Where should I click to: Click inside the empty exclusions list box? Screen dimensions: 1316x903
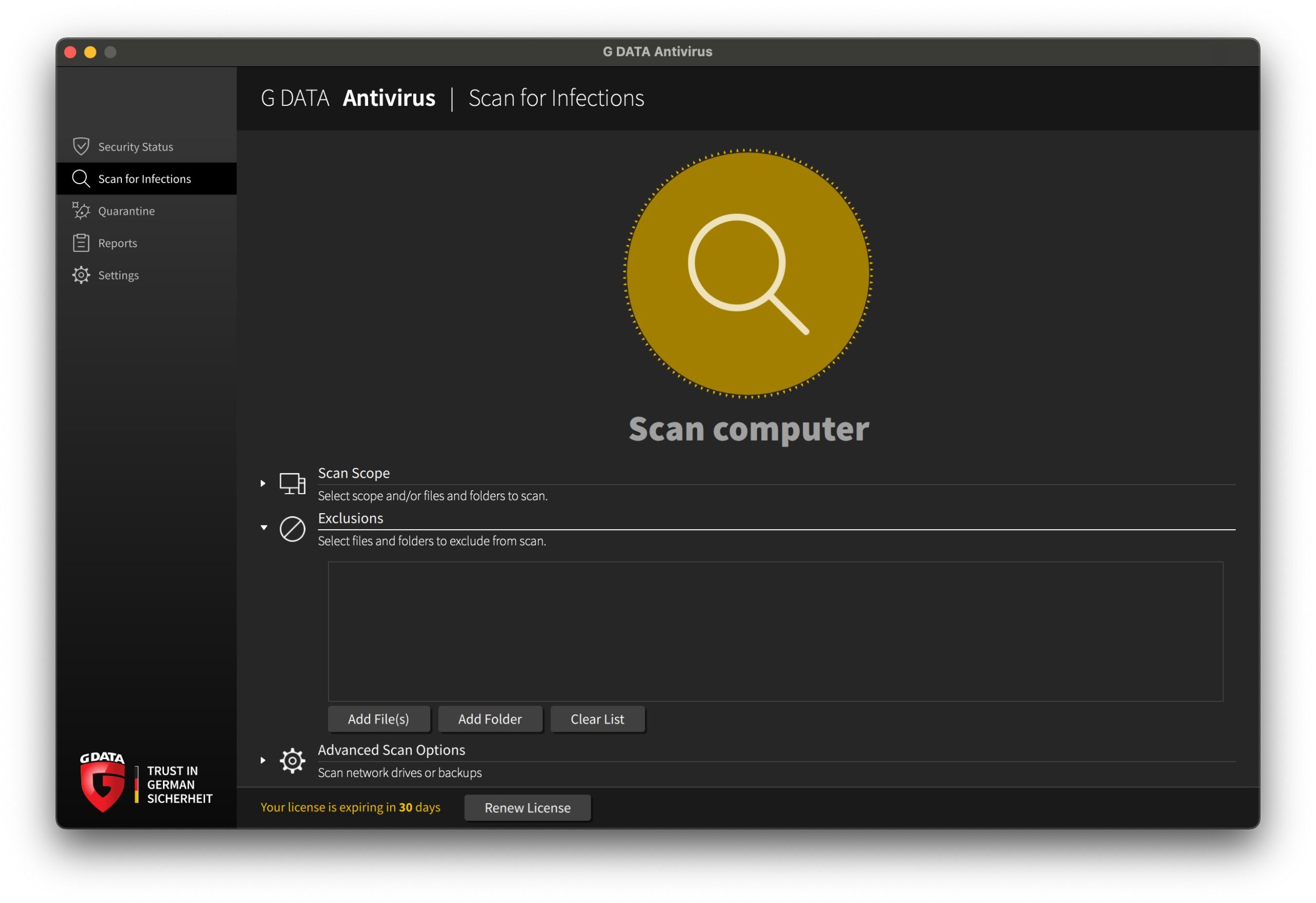click(775, 631)
